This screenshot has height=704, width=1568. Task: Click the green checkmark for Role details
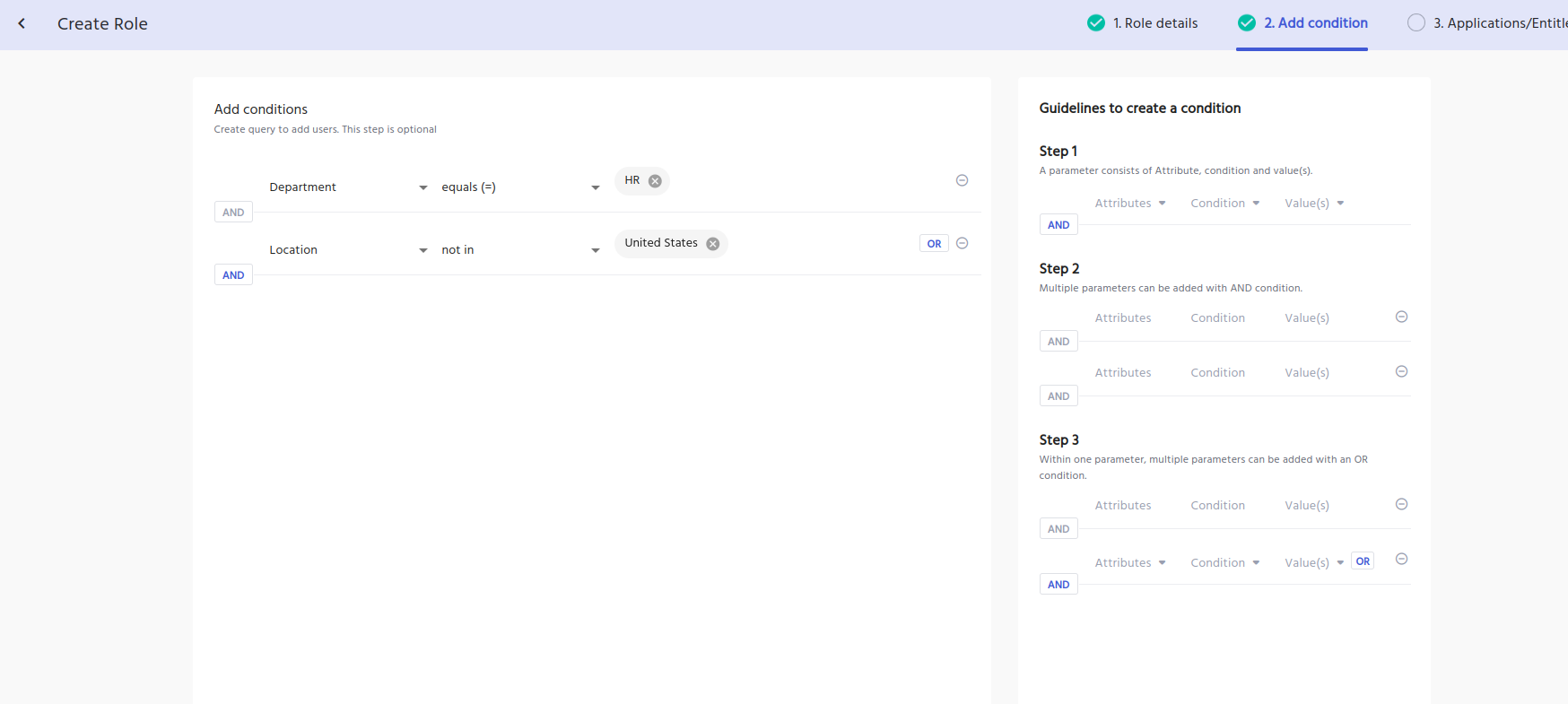coord(1095,23)
